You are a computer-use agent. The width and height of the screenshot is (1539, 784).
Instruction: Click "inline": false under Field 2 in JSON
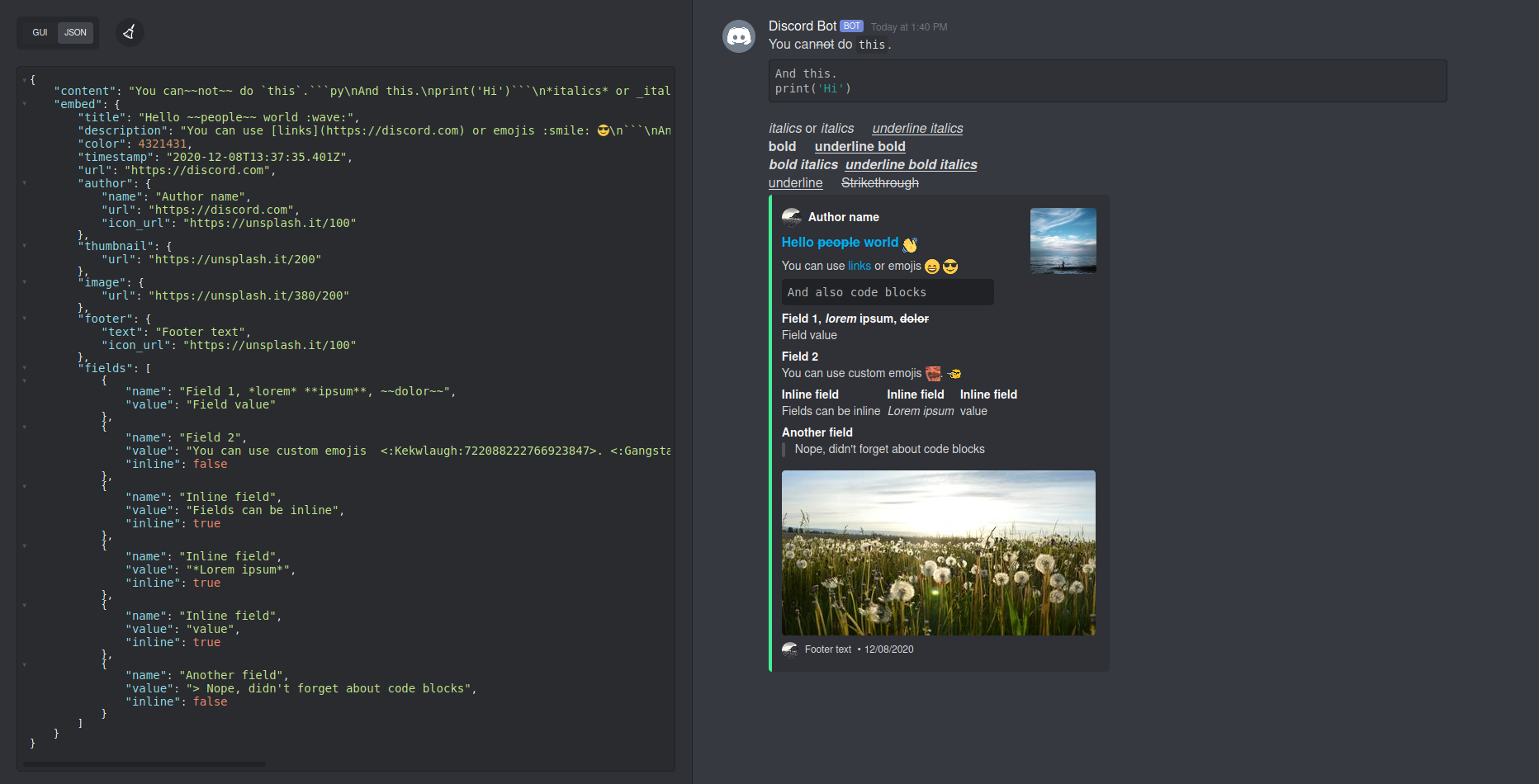[176, 464]
